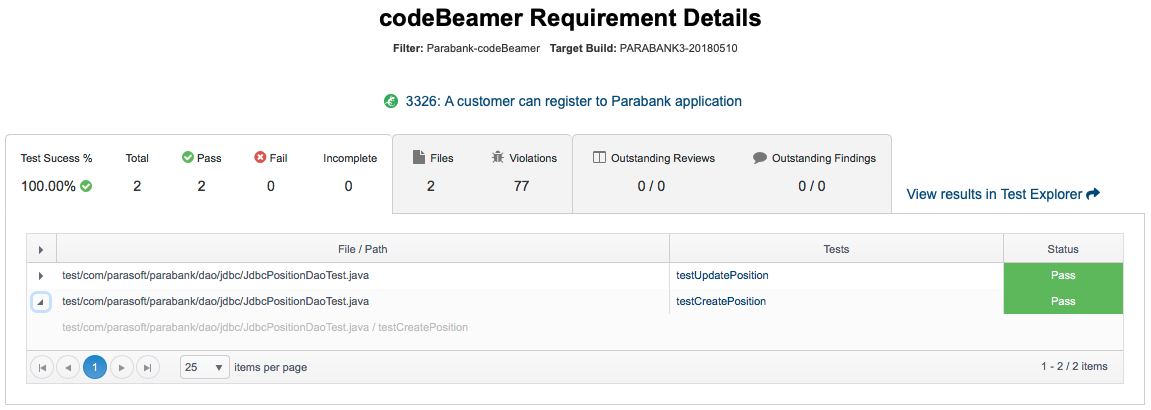Open requirement 3326 customer register link

[573, 101]
